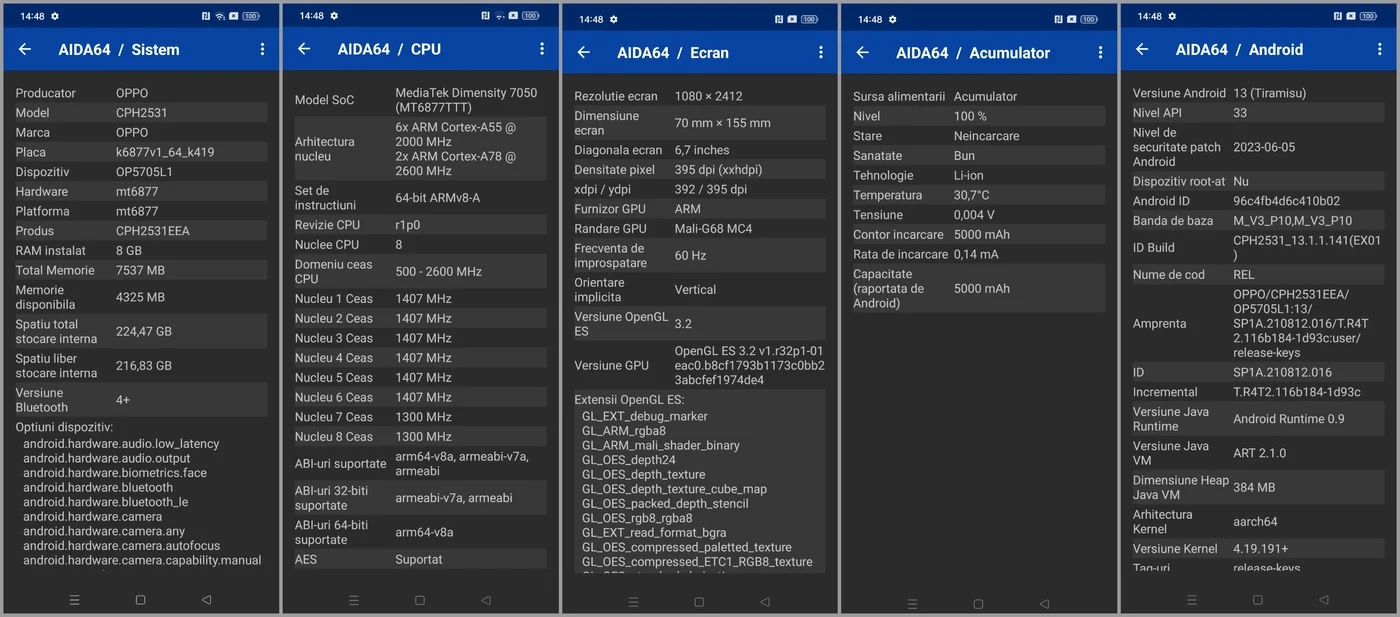Select Spatiu liber stocare value 216,83 GB
The height and width of the screenshot is (617, 1400).
[x=144, y=366]
